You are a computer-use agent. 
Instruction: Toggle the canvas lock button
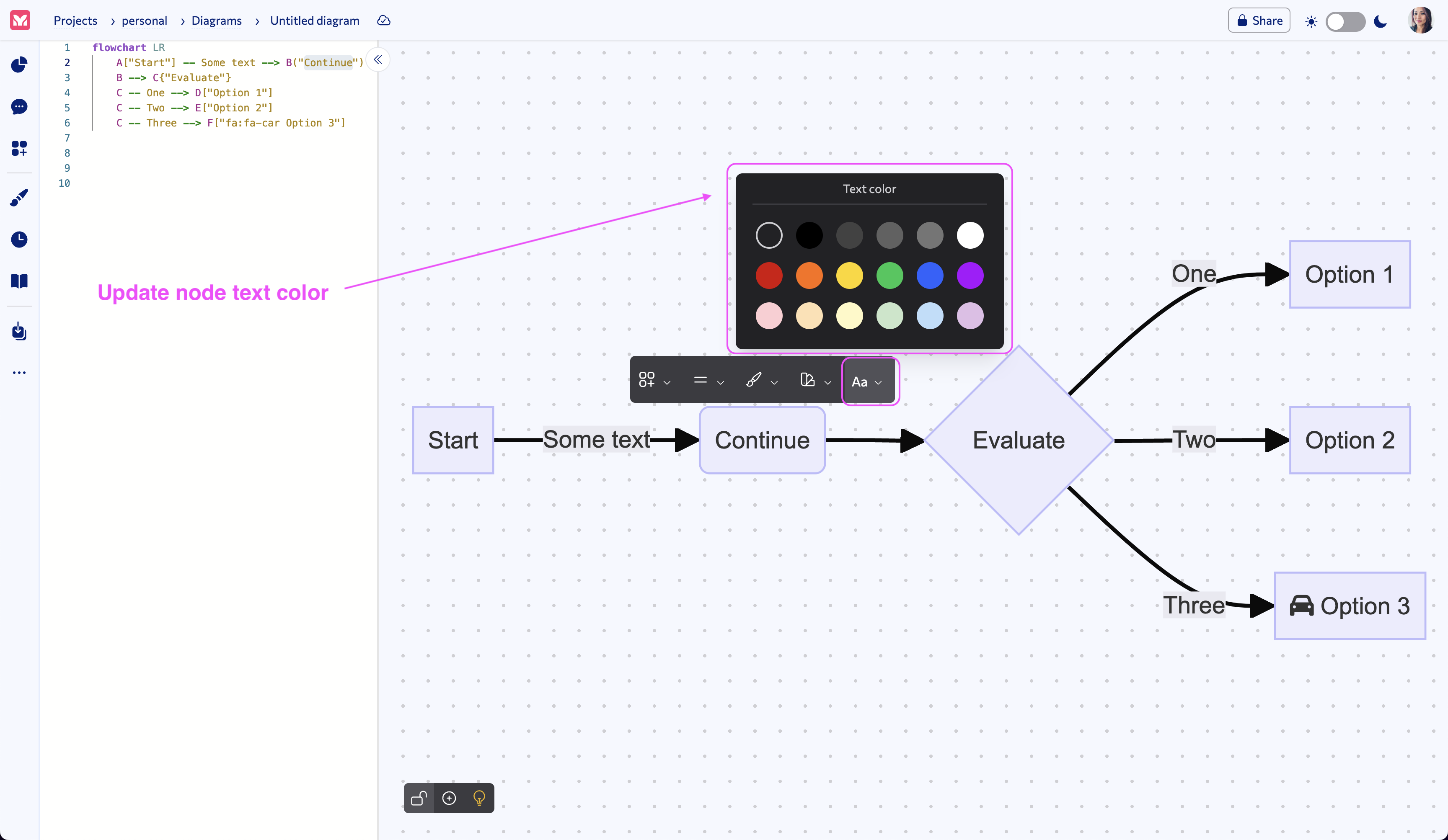click(418, 798)
